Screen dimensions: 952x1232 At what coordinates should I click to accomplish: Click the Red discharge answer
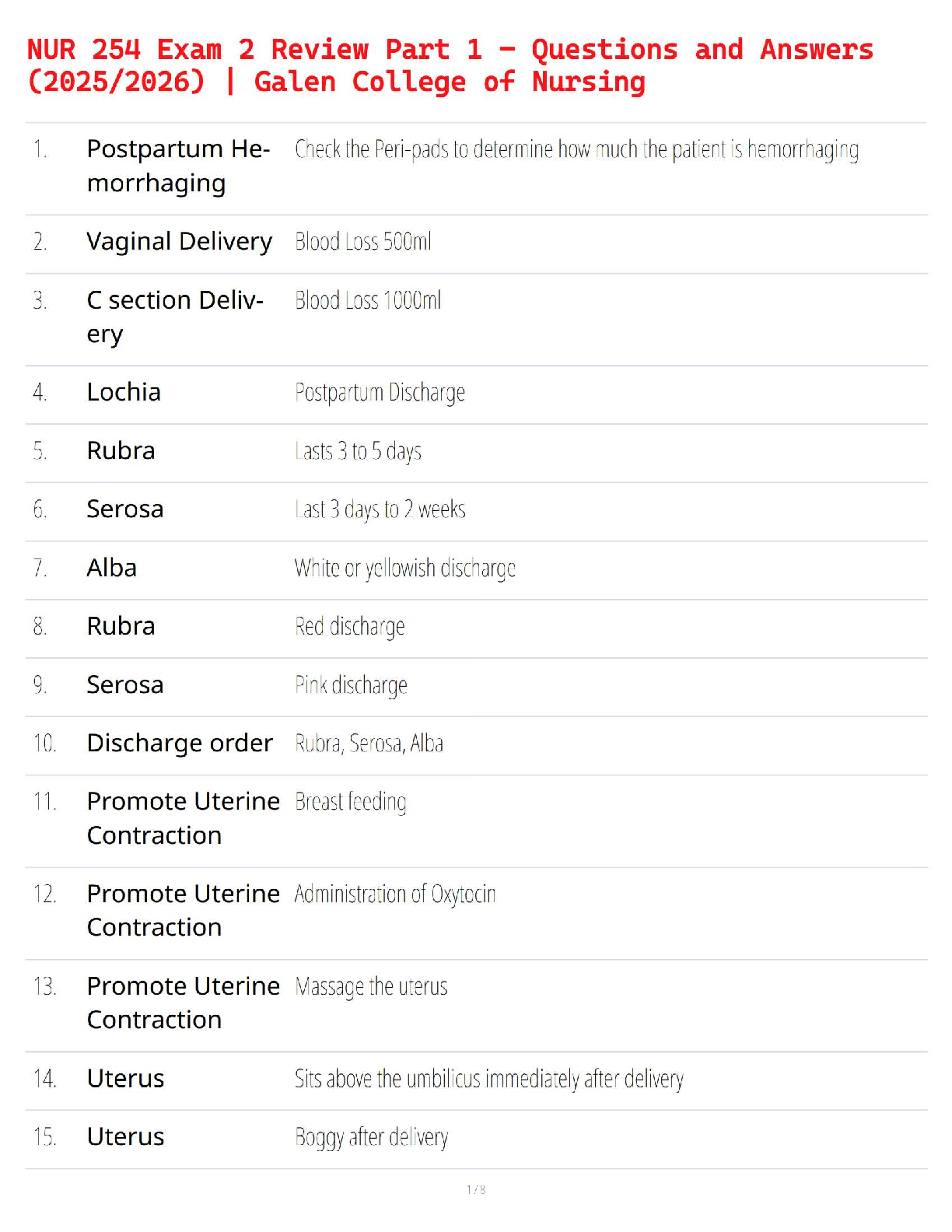349,626
